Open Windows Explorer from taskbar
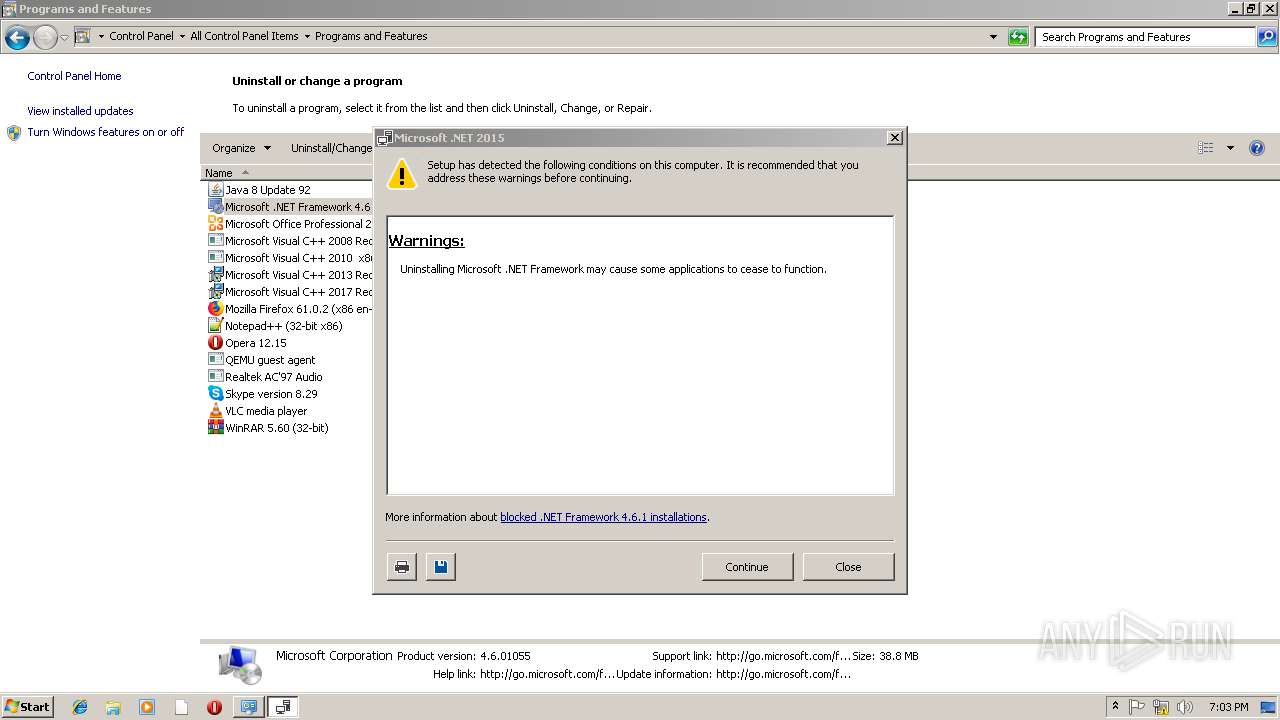The image size is (1280, 720). 113,707
